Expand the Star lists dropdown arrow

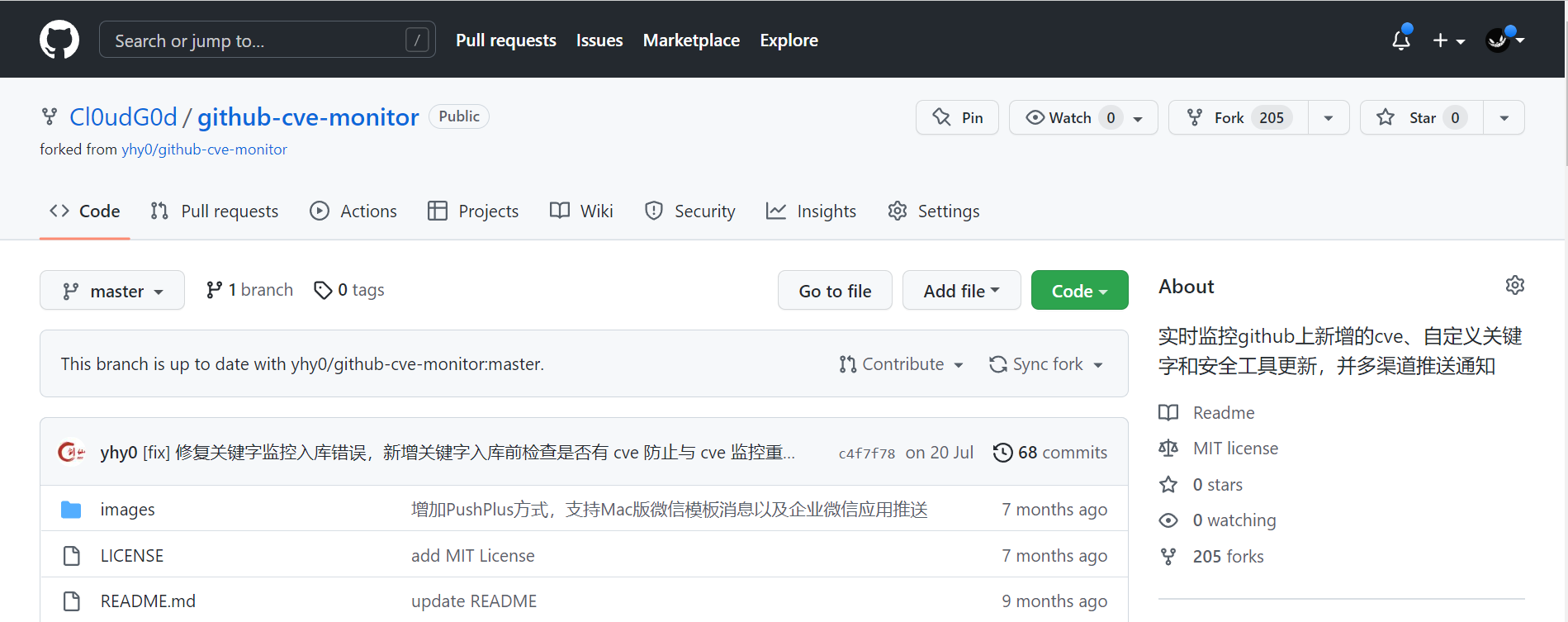pyautogui.click(x=1504, y=117)
